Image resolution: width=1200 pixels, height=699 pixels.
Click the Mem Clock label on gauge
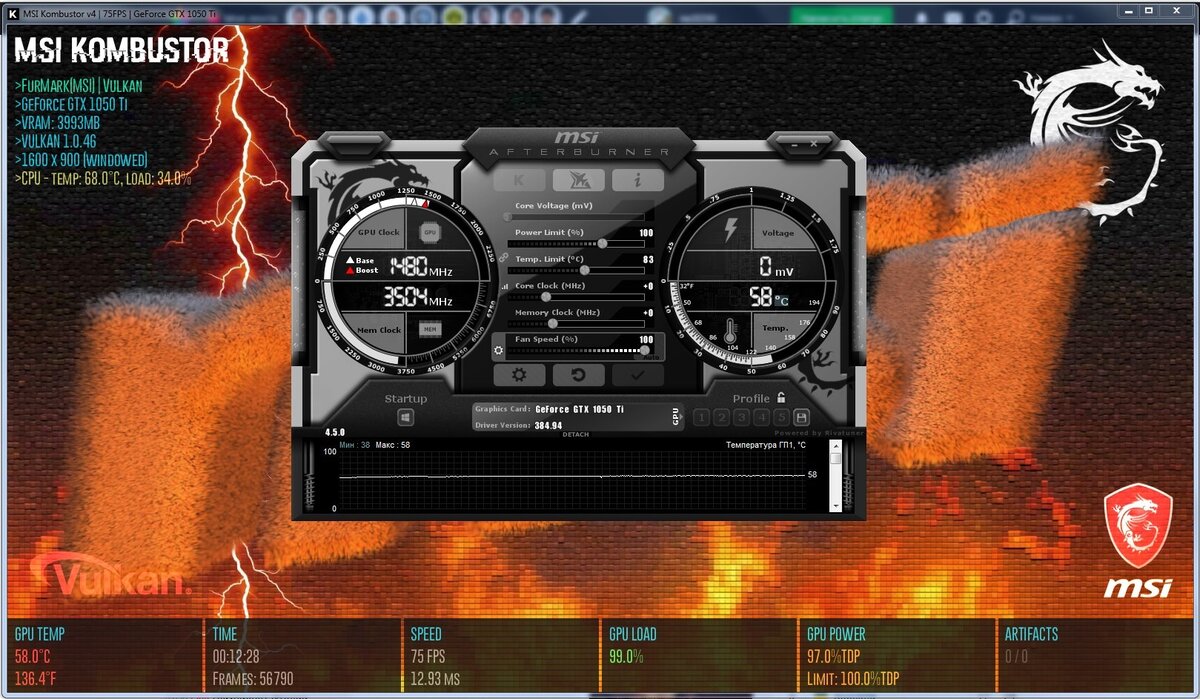pos(379,329)
